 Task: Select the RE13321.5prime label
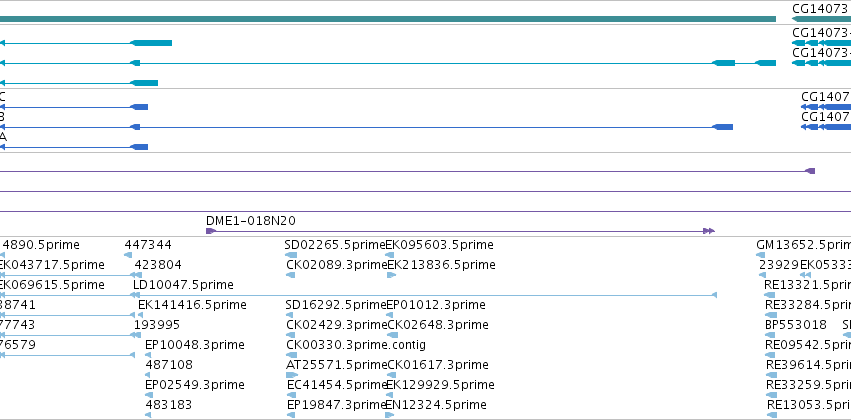point(807,285)
